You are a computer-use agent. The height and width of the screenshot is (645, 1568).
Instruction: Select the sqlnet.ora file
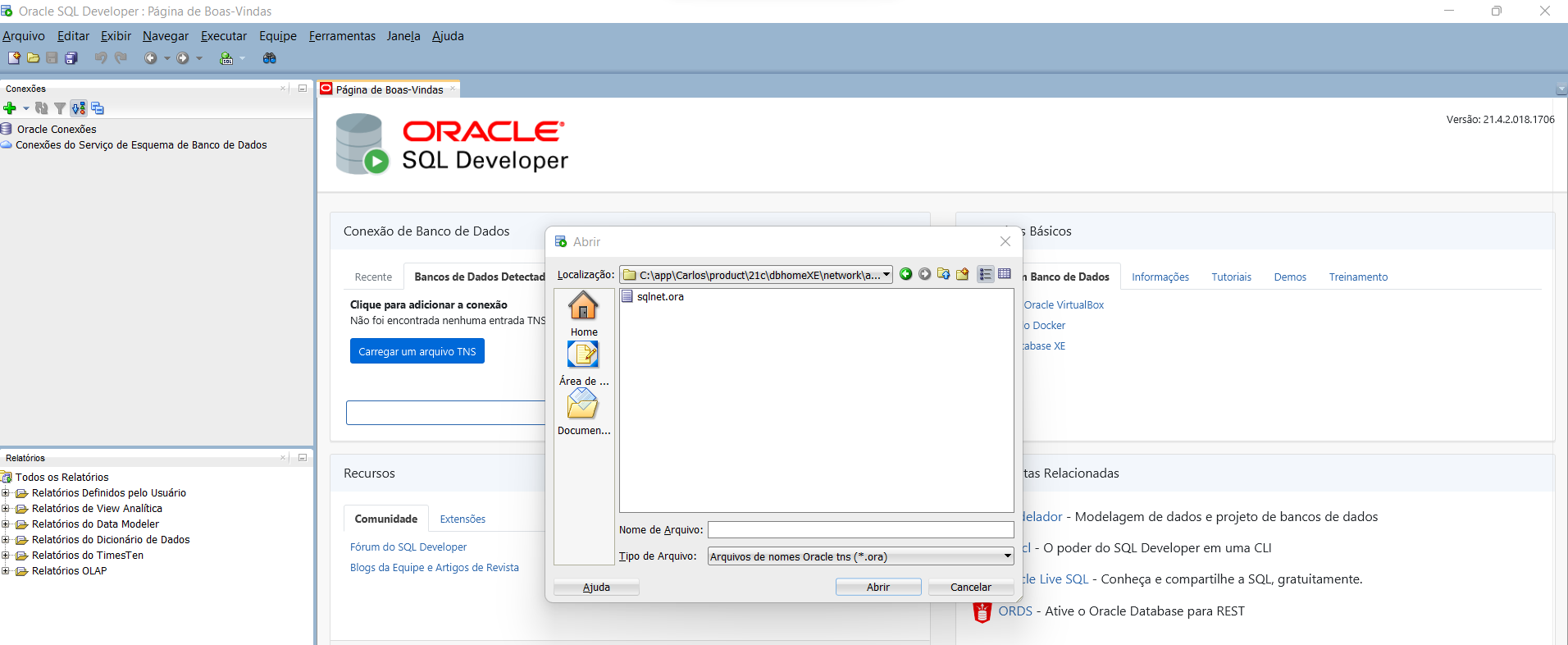click(653, 297)
